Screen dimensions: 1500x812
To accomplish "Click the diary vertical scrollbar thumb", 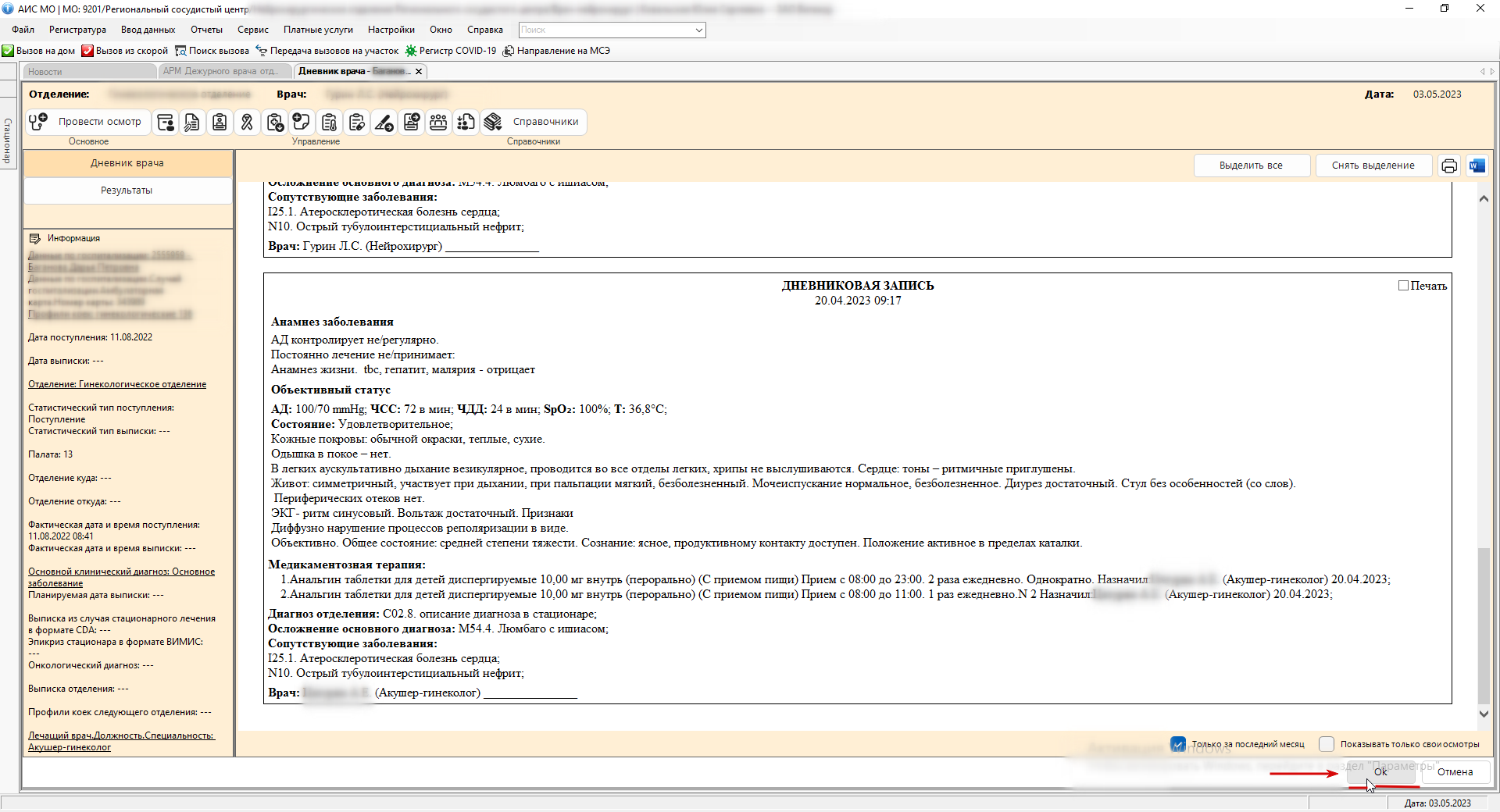I will click(1484, 625).
